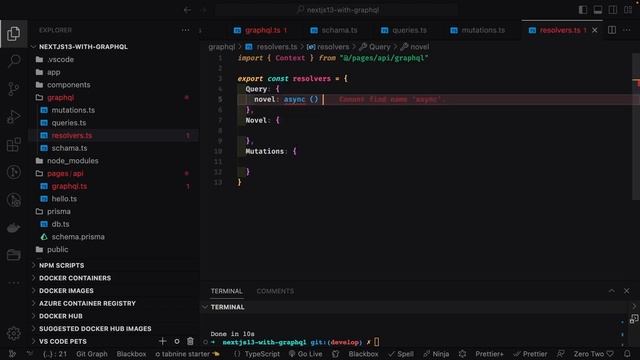The width and height of the screenshot is (640, 360).
Task: Collapse the NEXTJS13-WITH-GRAPHQL root folder
Action: 83,47
